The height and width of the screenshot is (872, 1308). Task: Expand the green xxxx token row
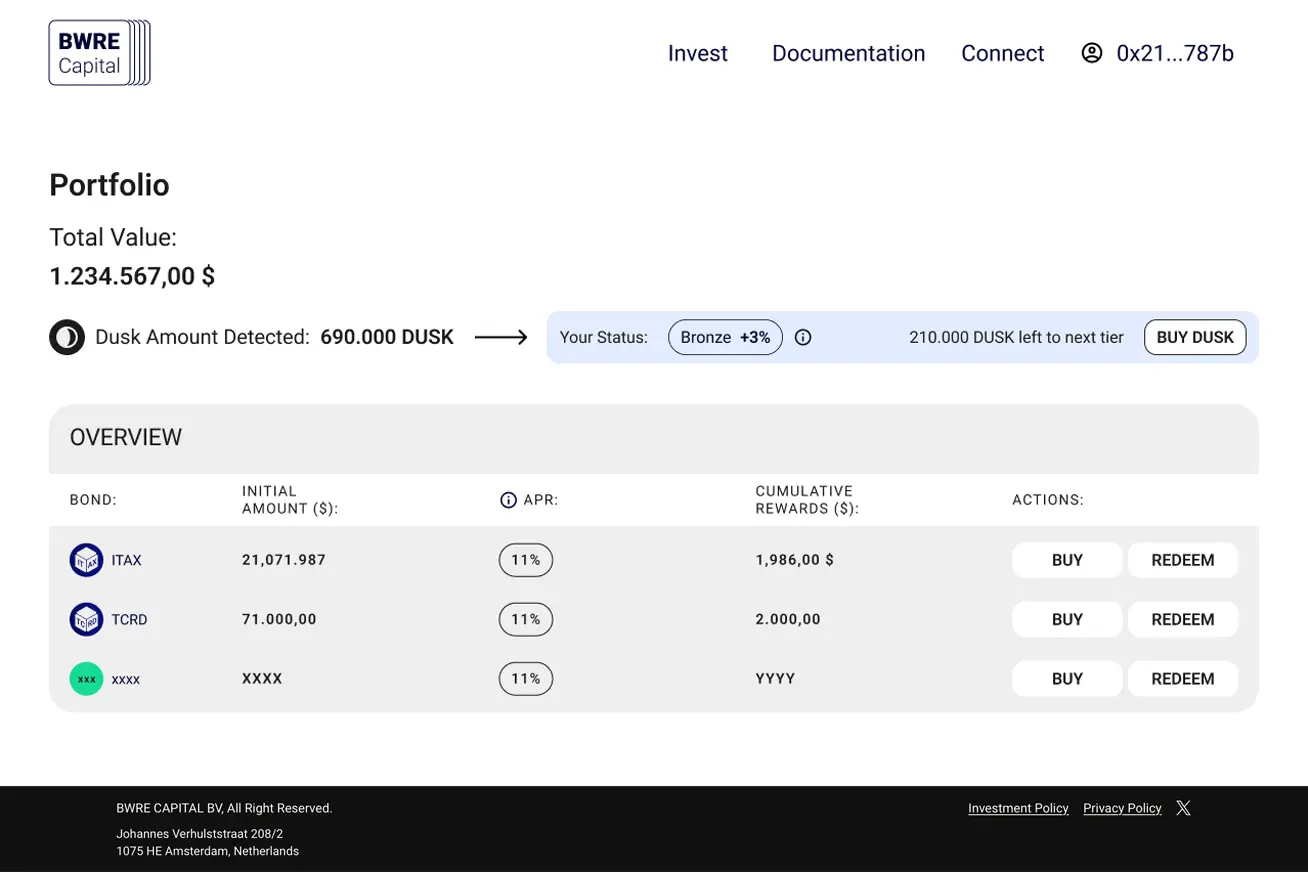[x=86, y=678]
